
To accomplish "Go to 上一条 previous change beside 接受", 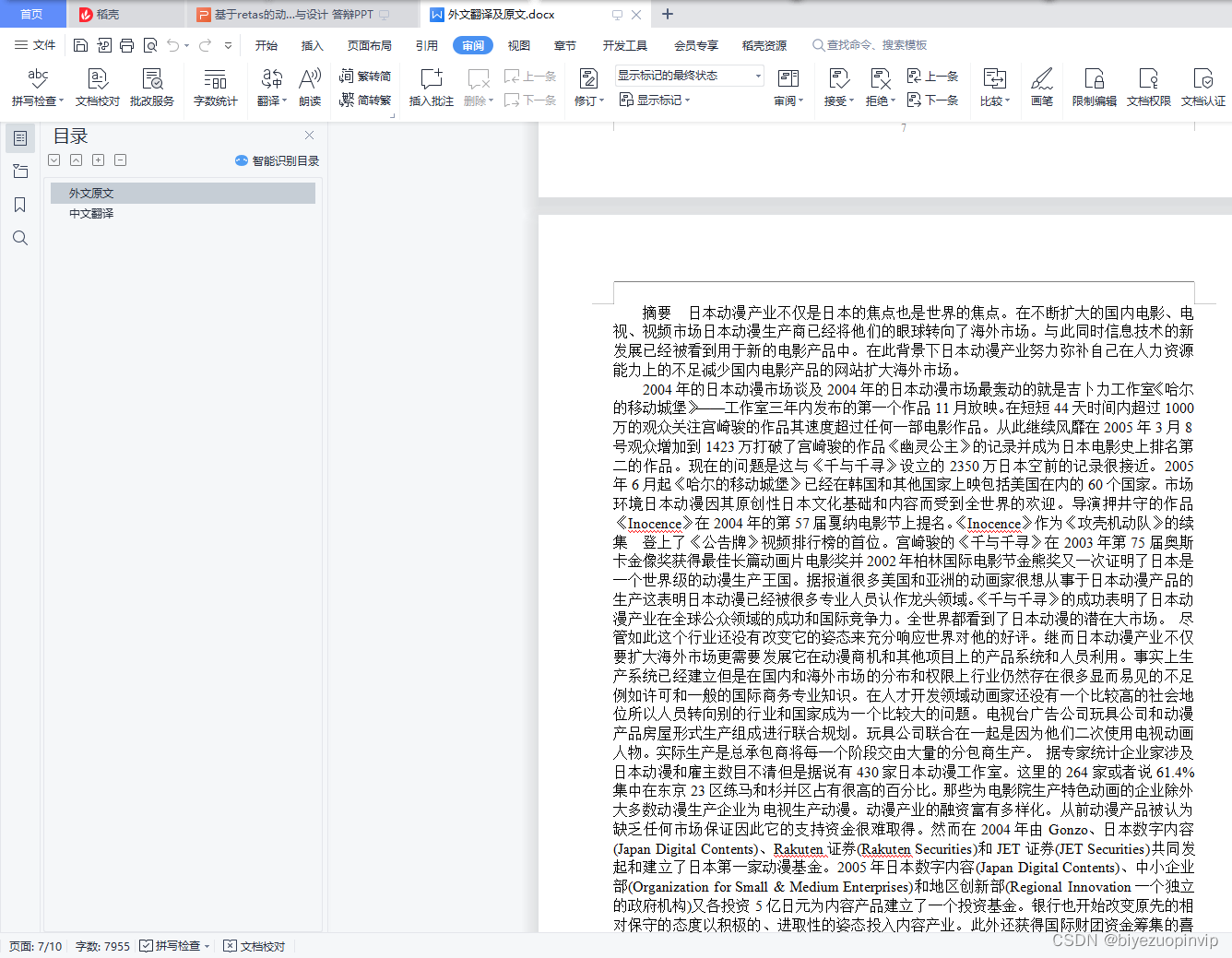I will (x=932, y=76).
